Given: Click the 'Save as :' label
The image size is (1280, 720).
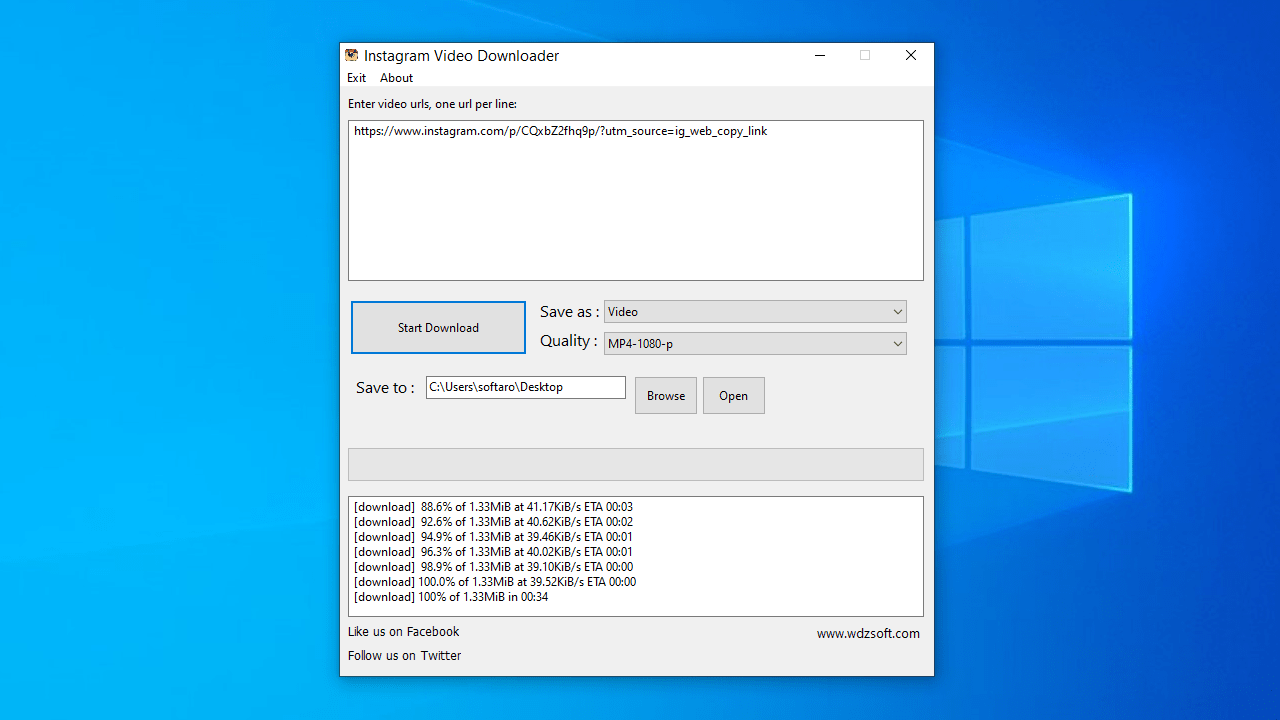Looking at the screenshot, I should [570, 312].
